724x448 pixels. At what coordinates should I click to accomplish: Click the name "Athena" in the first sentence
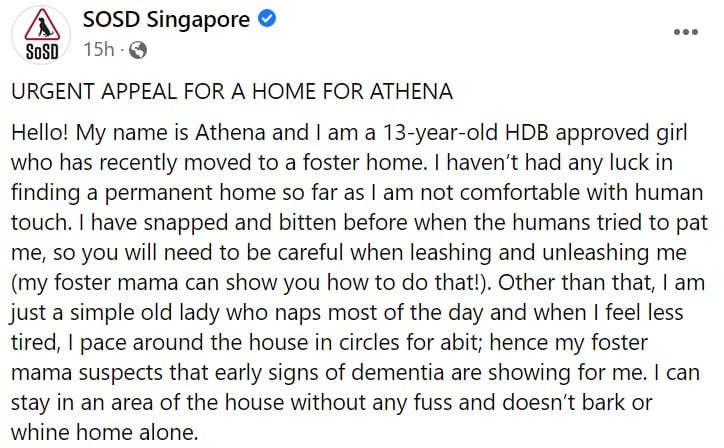(x=211, y=133)
